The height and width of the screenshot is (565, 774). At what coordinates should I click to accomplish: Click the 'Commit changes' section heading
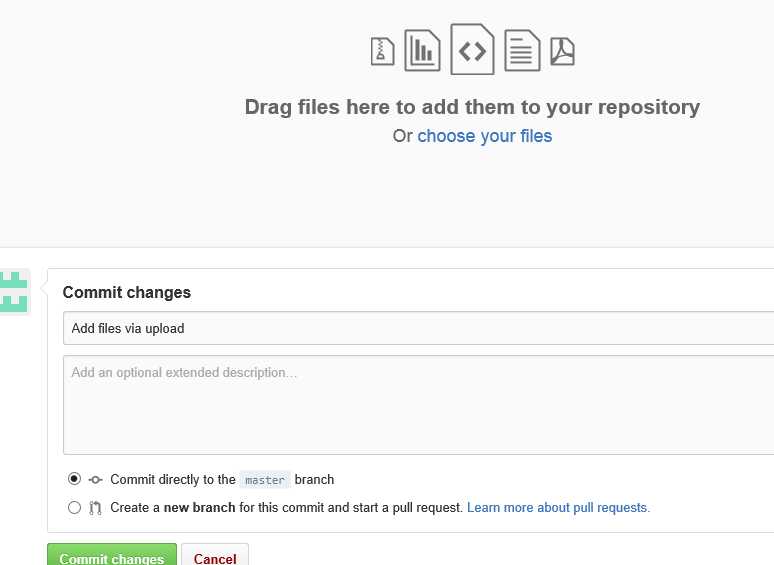coord(127,293)
